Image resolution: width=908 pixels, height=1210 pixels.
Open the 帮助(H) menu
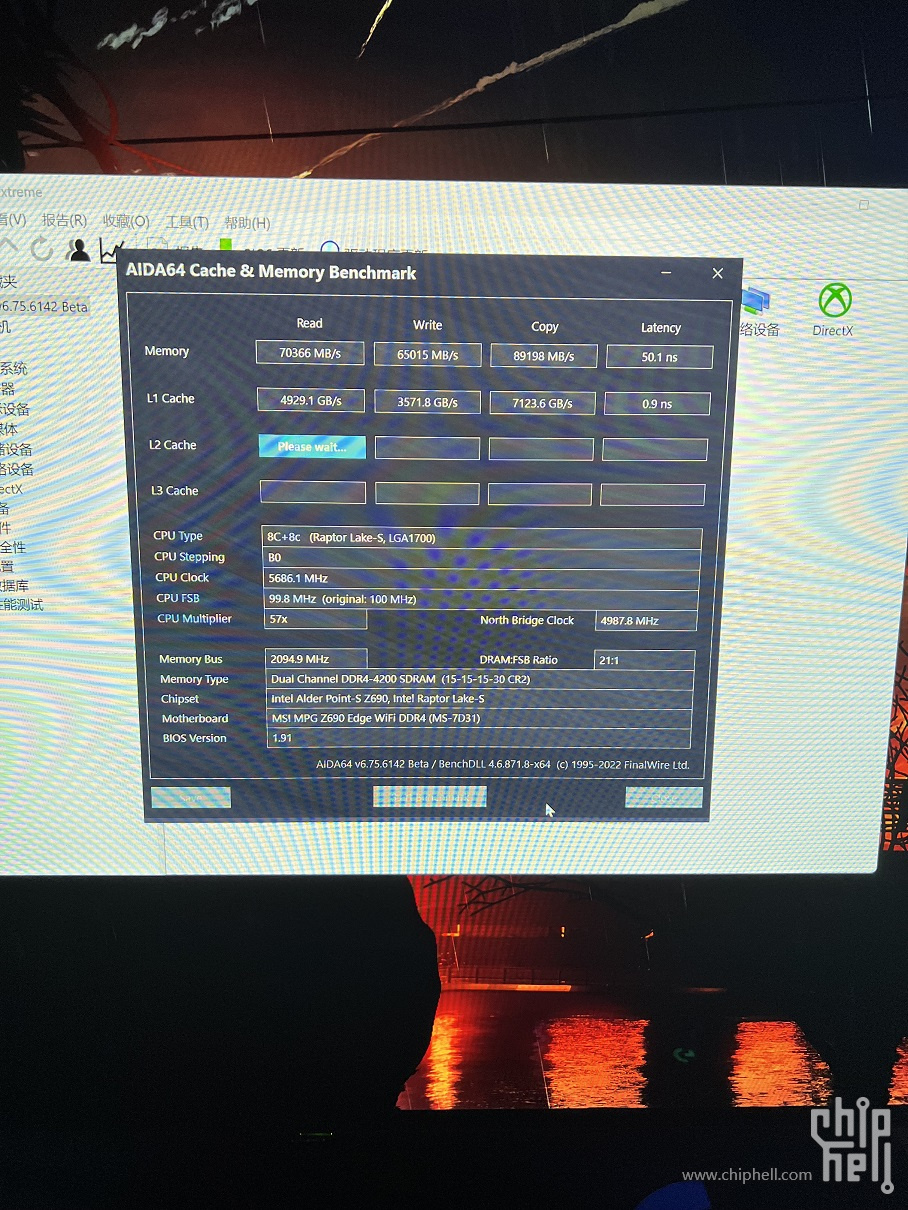coord(247,223)
